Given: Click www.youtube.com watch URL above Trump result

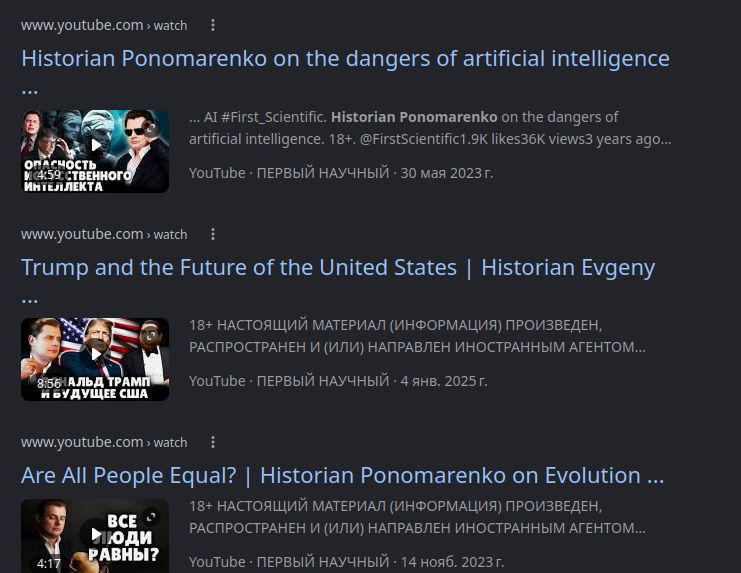Looking at the screenshot, I should point(104,234).
